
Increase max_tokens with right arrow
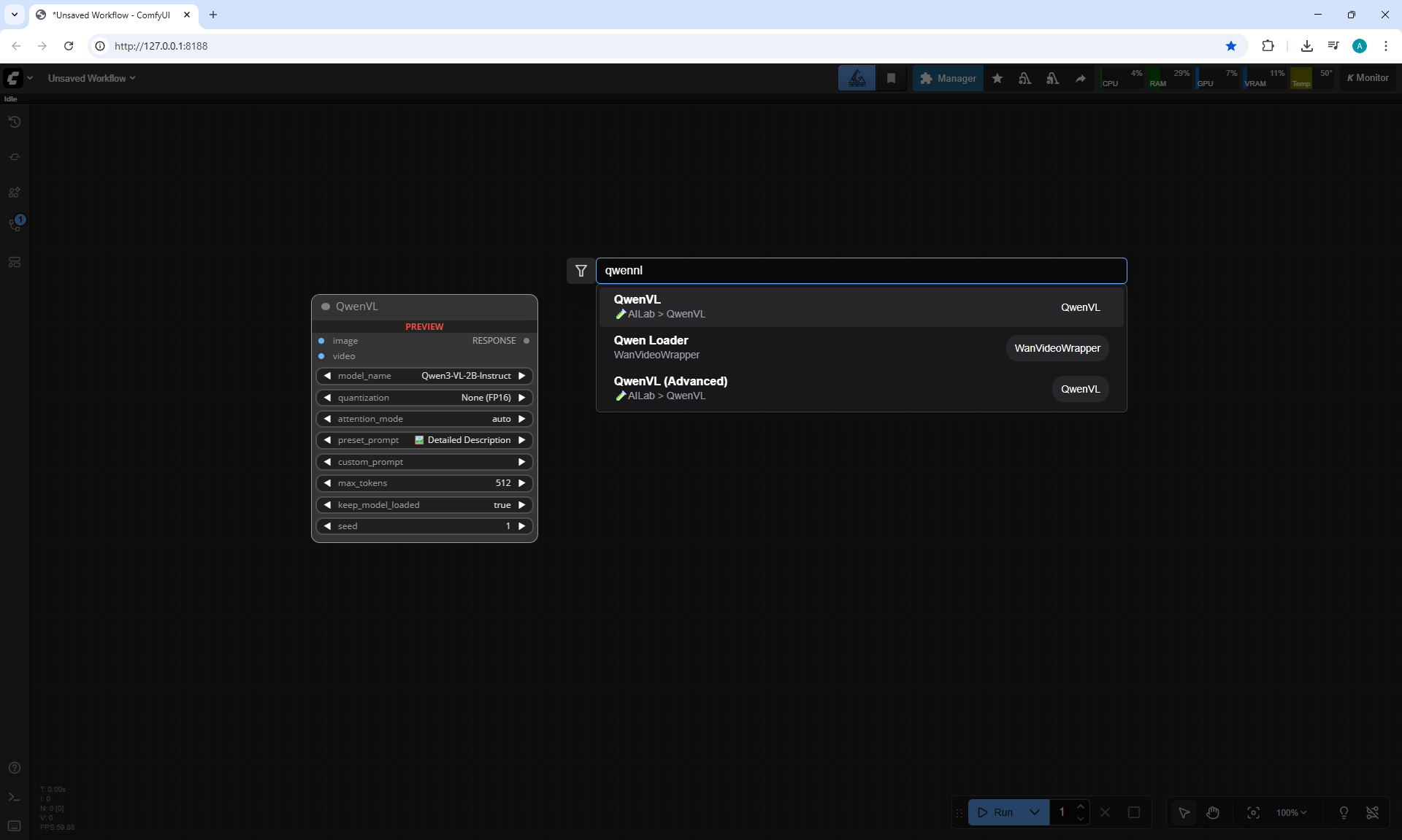pos(521,483)
